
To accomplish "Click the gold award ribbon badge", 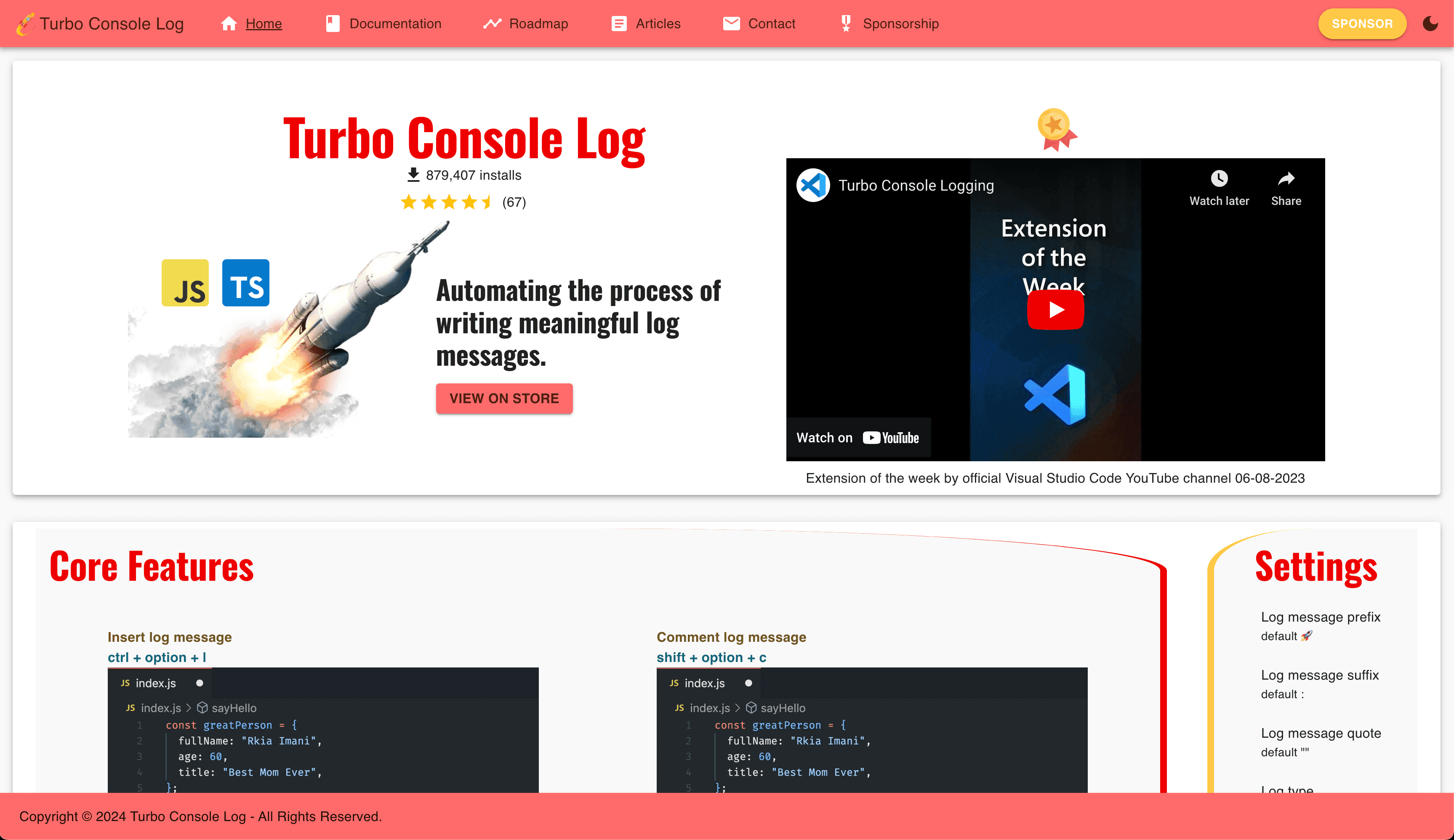I will (1057, 129).
